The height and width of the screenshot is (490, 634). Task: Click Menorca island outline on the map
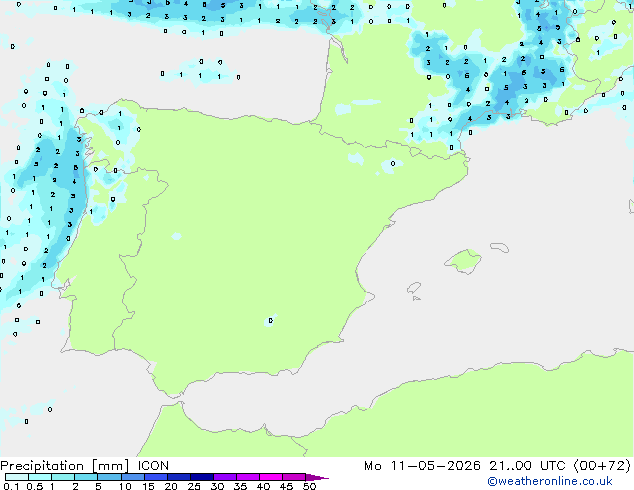tap(500, 247)
